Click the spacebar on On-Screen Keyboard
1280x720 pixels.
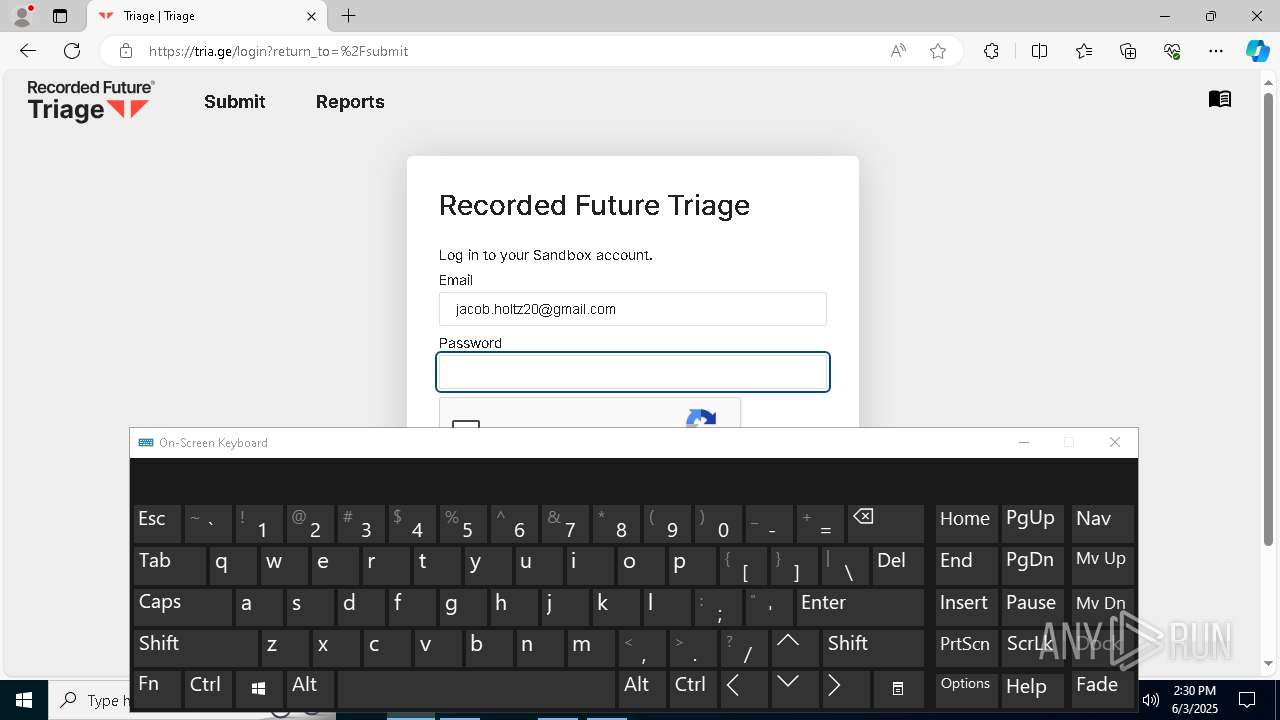click(x=476, y=689)
